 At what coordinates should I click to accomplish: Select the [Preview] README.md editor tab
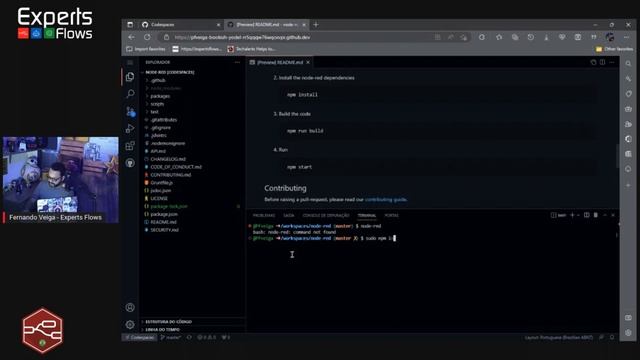[280, 62]
